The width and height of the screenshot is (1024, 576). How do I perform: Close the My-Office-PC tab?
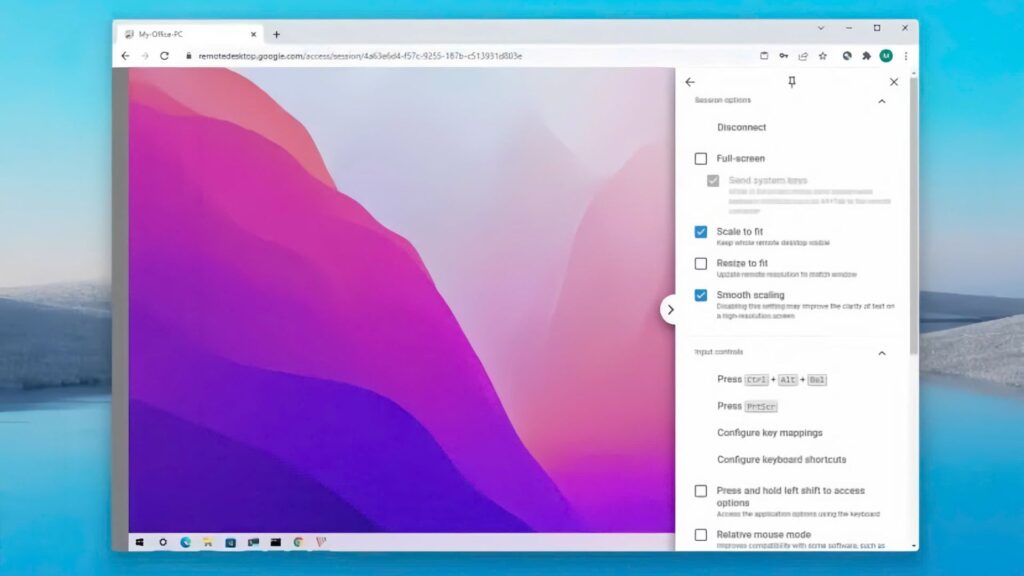coord(253,35)
